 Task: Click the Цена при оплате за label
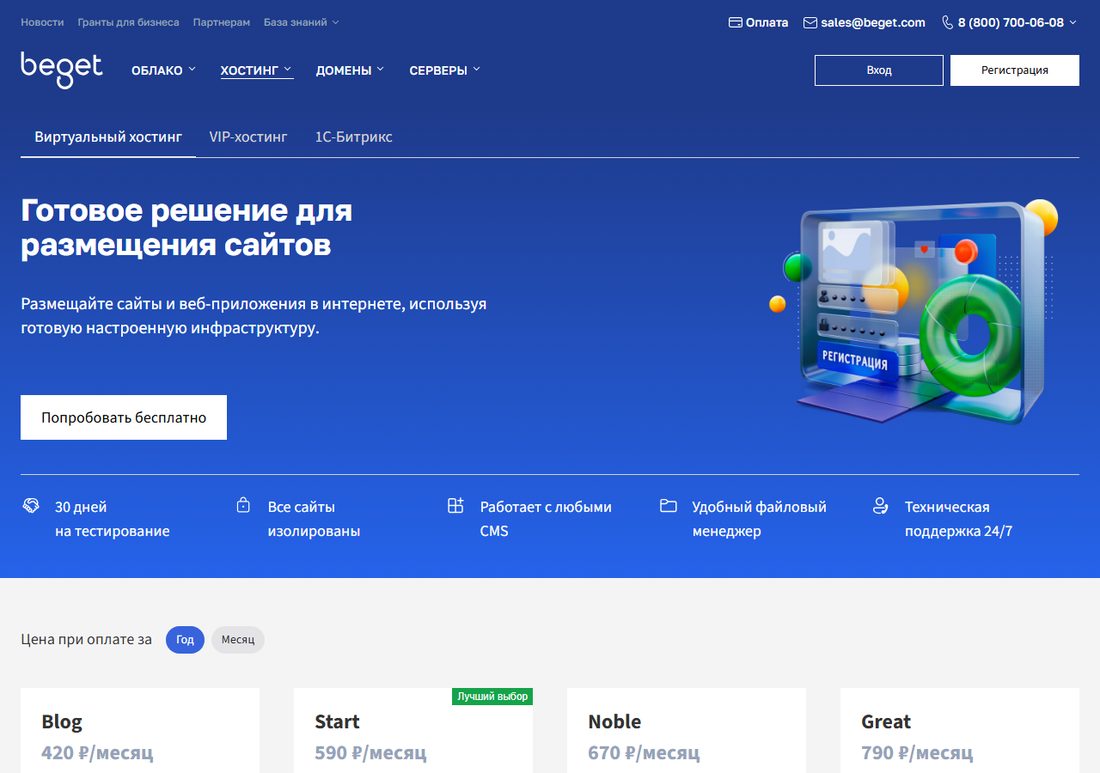point(86,640)
